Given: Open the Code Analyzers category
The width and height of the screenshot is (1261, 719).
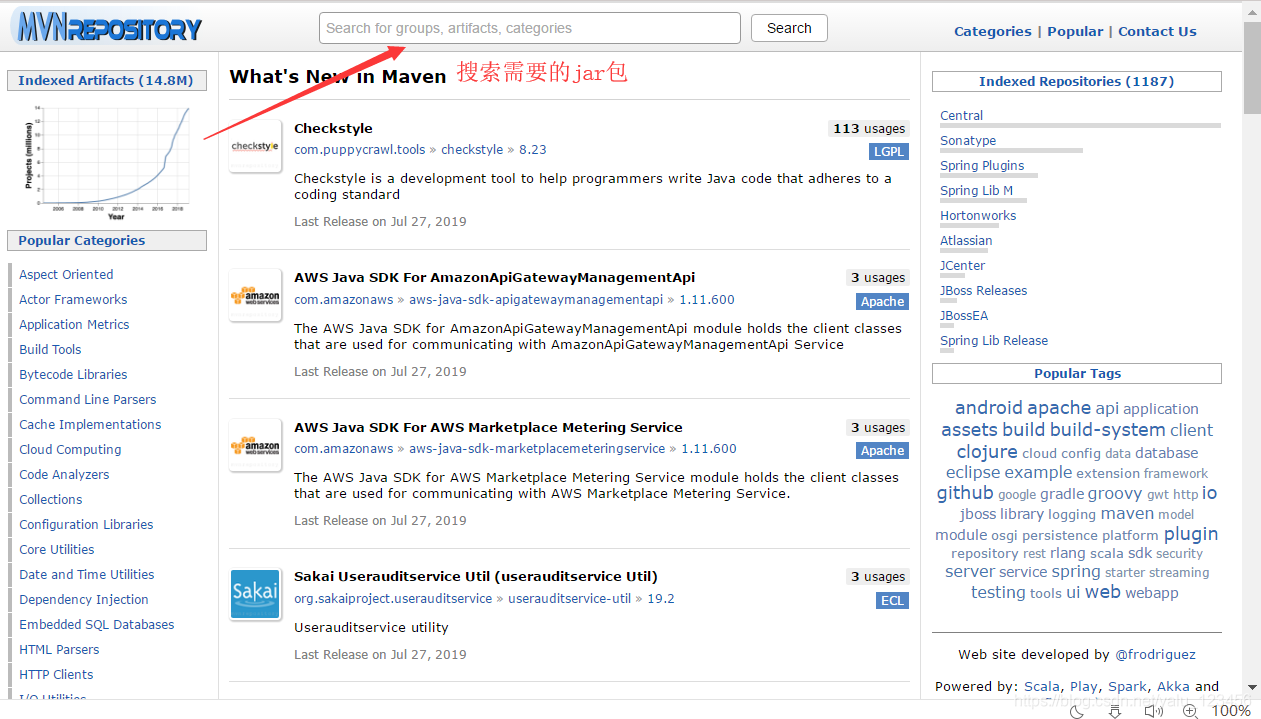Looking at the screenshot, I should click(64, 474).
